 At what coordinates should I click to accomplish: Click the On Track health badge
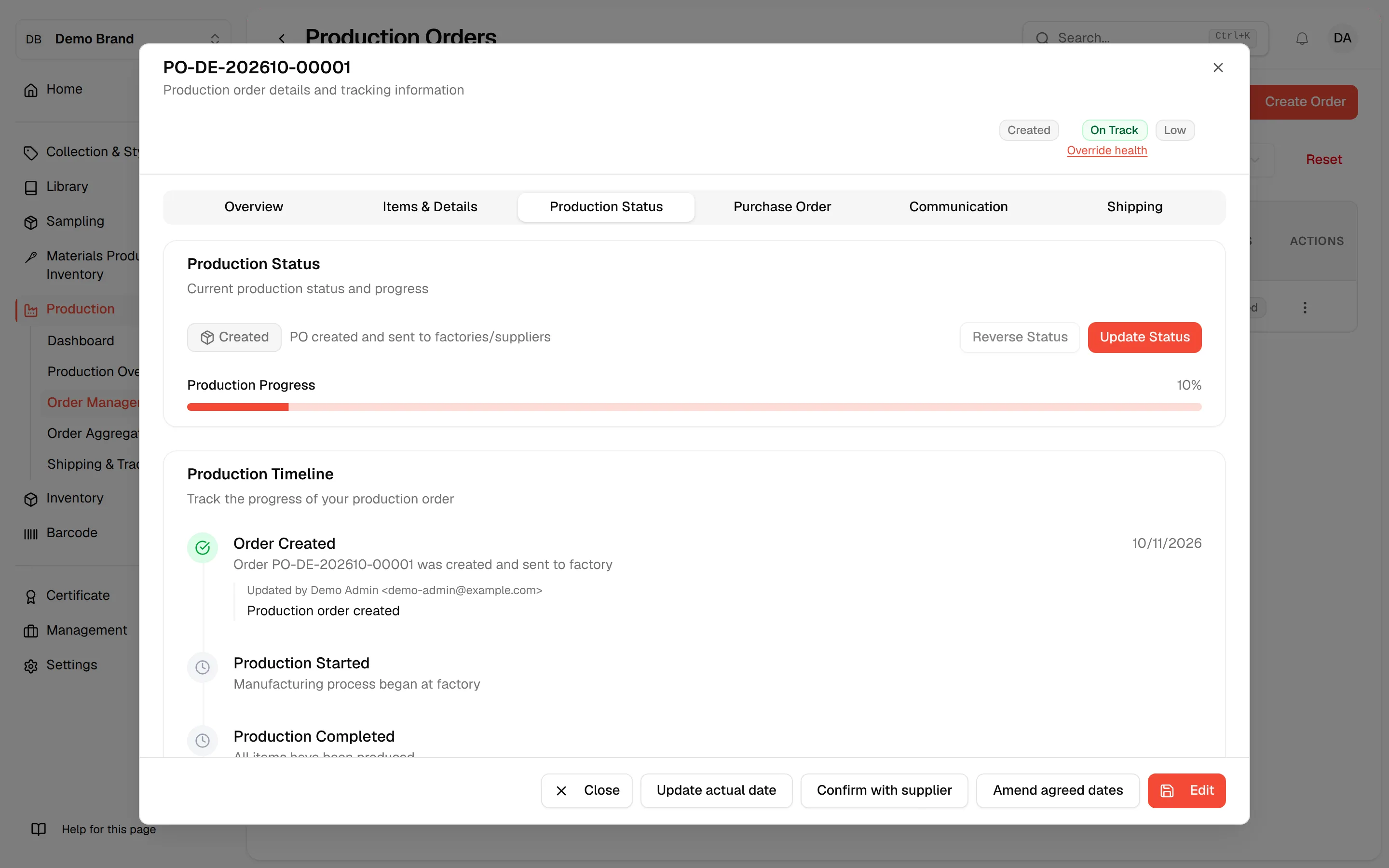coord(1114,130)
